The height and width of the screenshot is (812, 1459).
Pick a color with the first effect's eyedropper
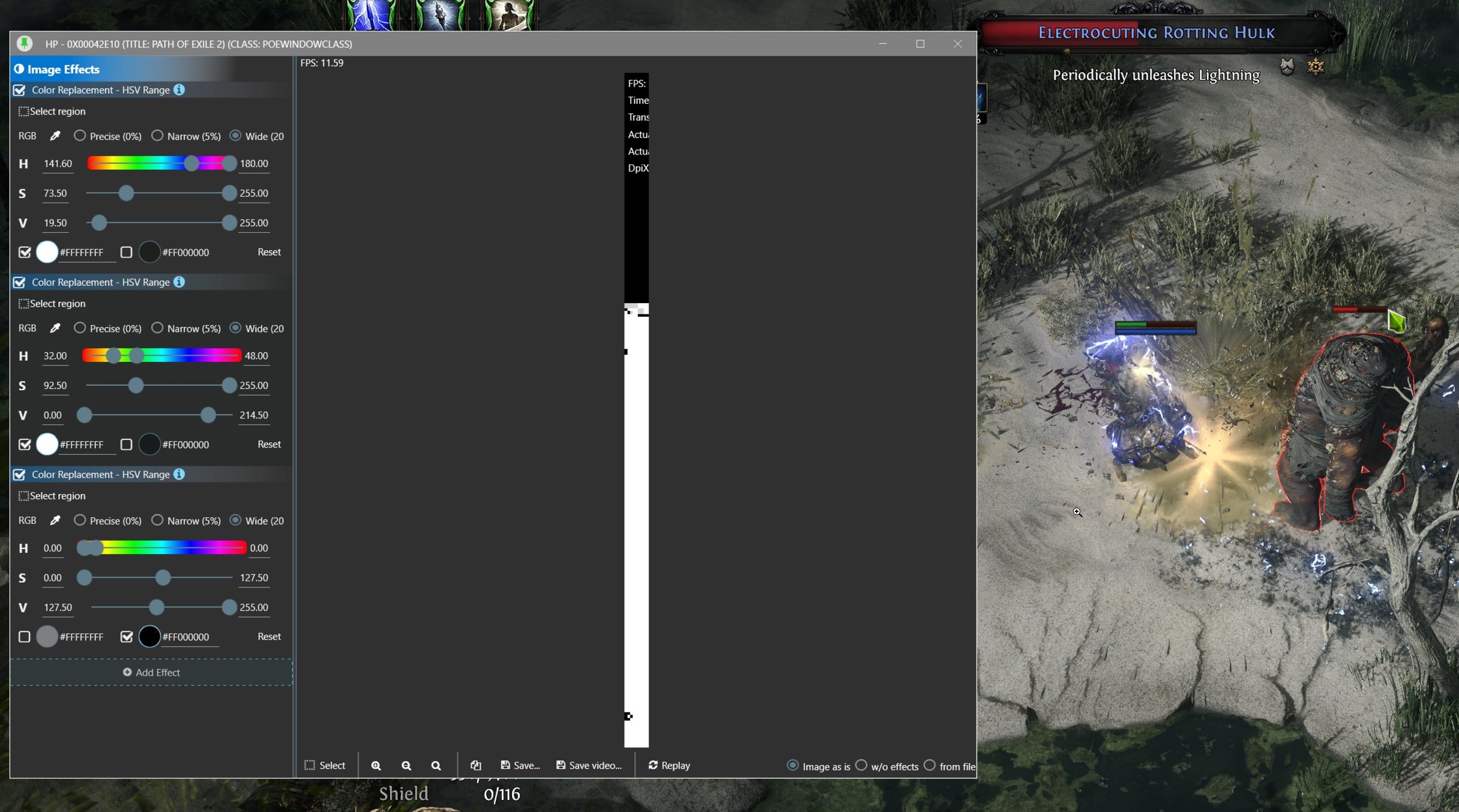(55, 136)
